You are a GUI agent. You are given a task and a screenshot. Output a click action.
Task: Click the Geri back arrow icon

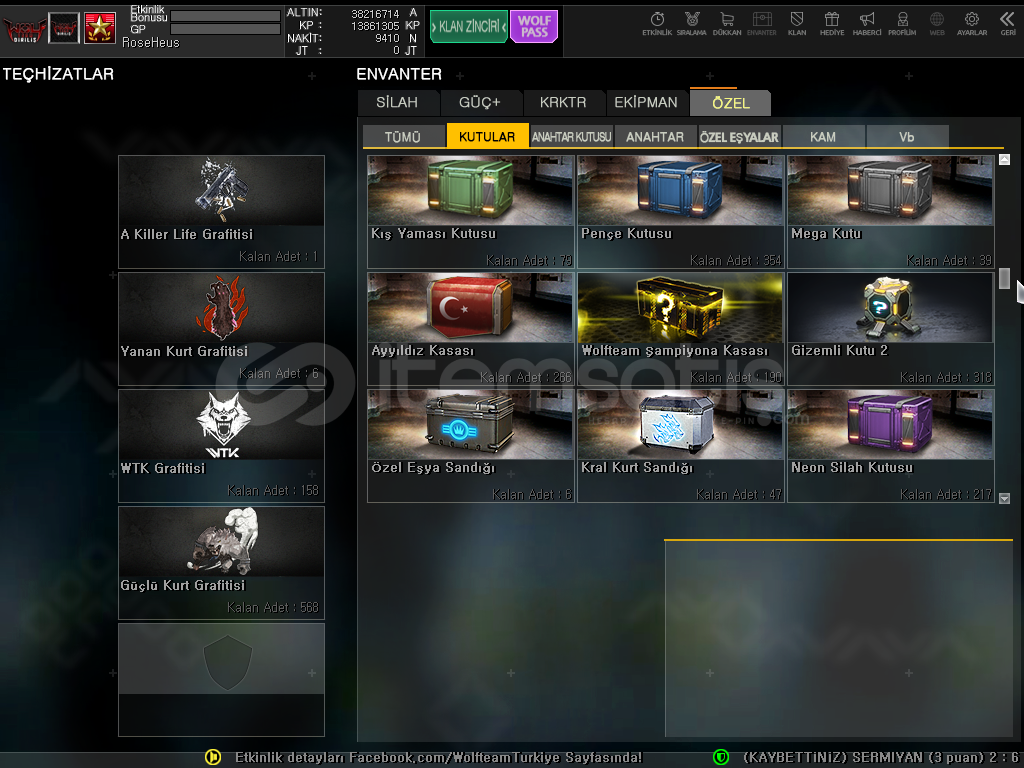tap(1008, 24)
